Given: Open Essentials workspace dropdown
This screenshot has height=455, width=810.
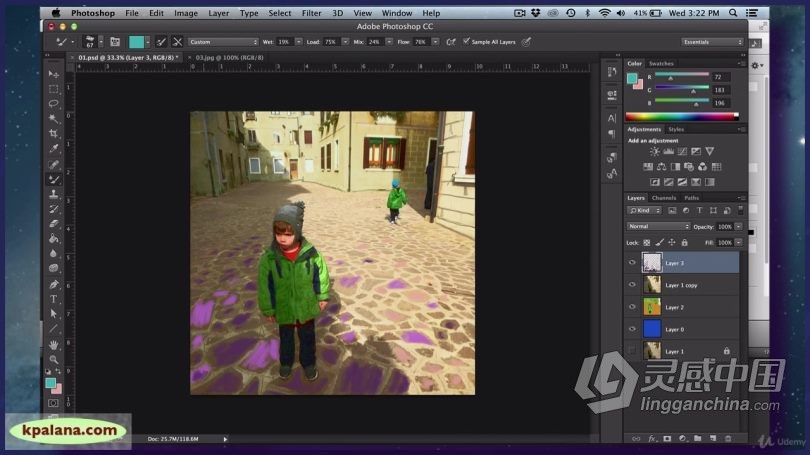Looking at the screenshot, I should point(712,42).
